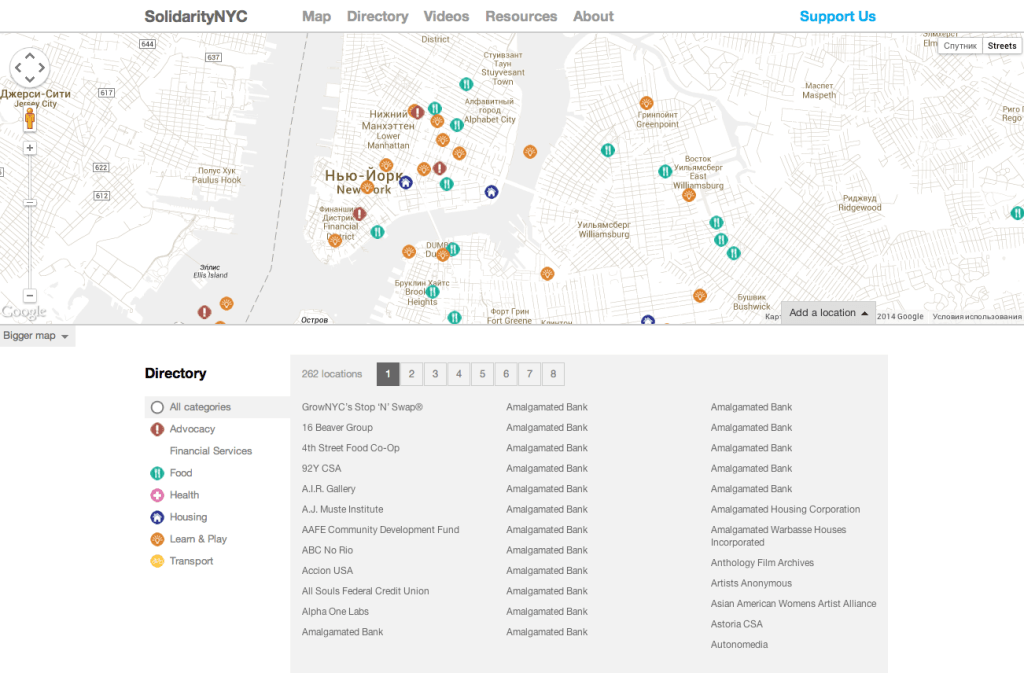This screenshot has width=1024, height=673.
Task: Open the 4th Street Food Co-Op listing
Action: pyautogui.click(x=350, y=448)
